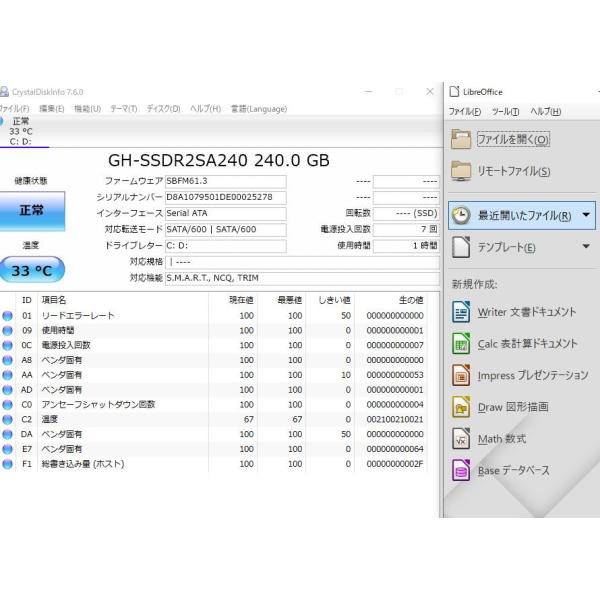
Task: Click the リモートファイル(S) button
Action: (x=514, y=171)
